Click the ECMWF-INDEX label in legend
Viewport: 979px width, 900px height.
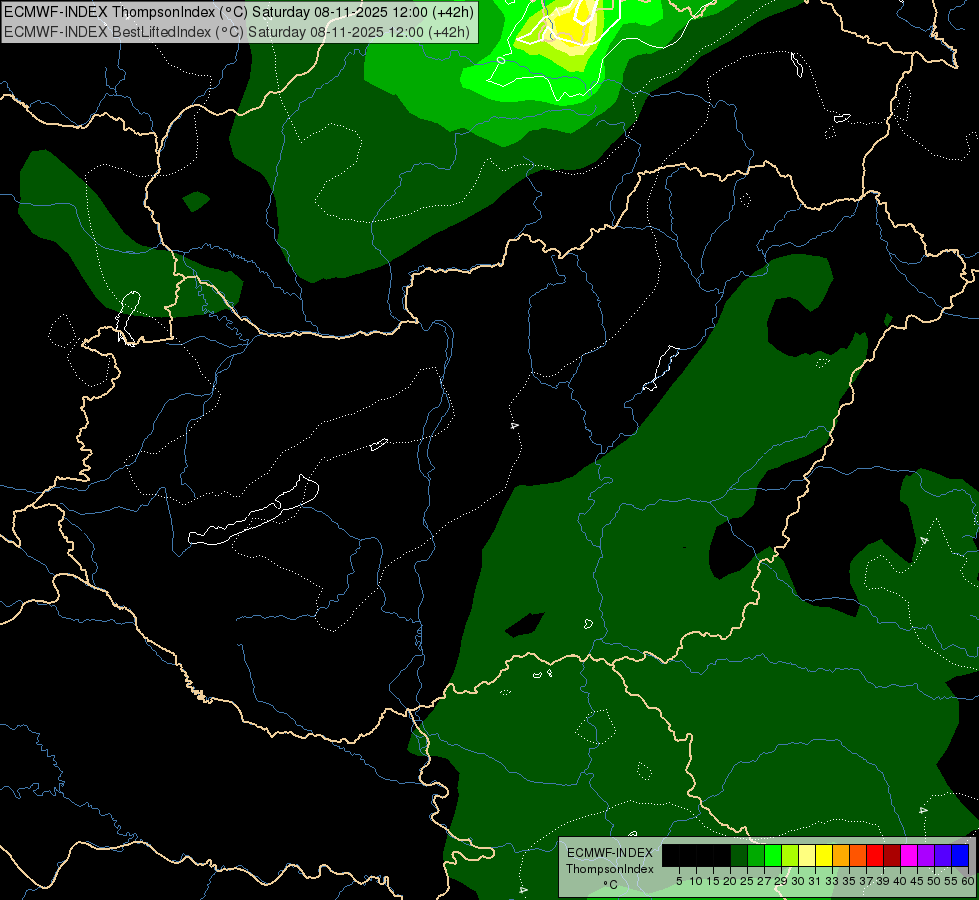pos(609,853)
